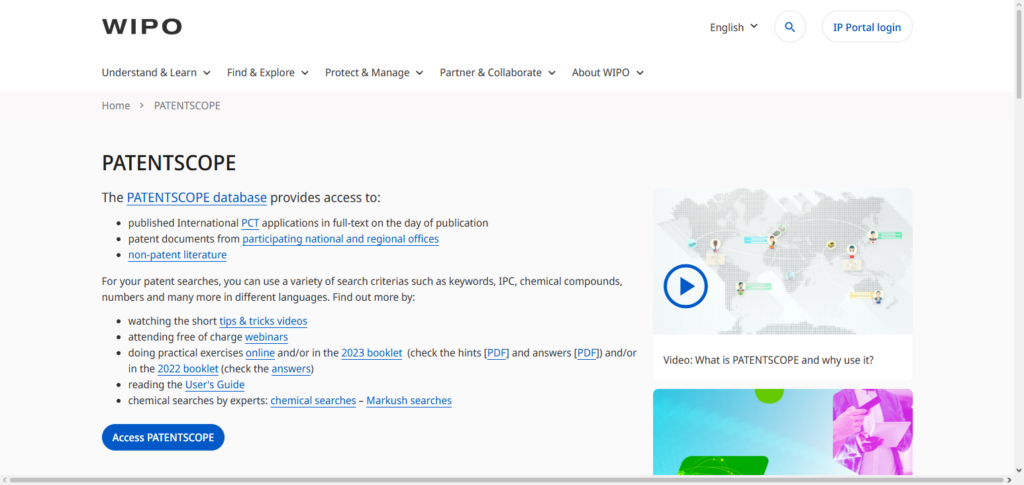Viewport: 1024px width, 485px height.
Task: Click the scroll-right arrow of horizontal scrollbar
Action: (1008, 480)
